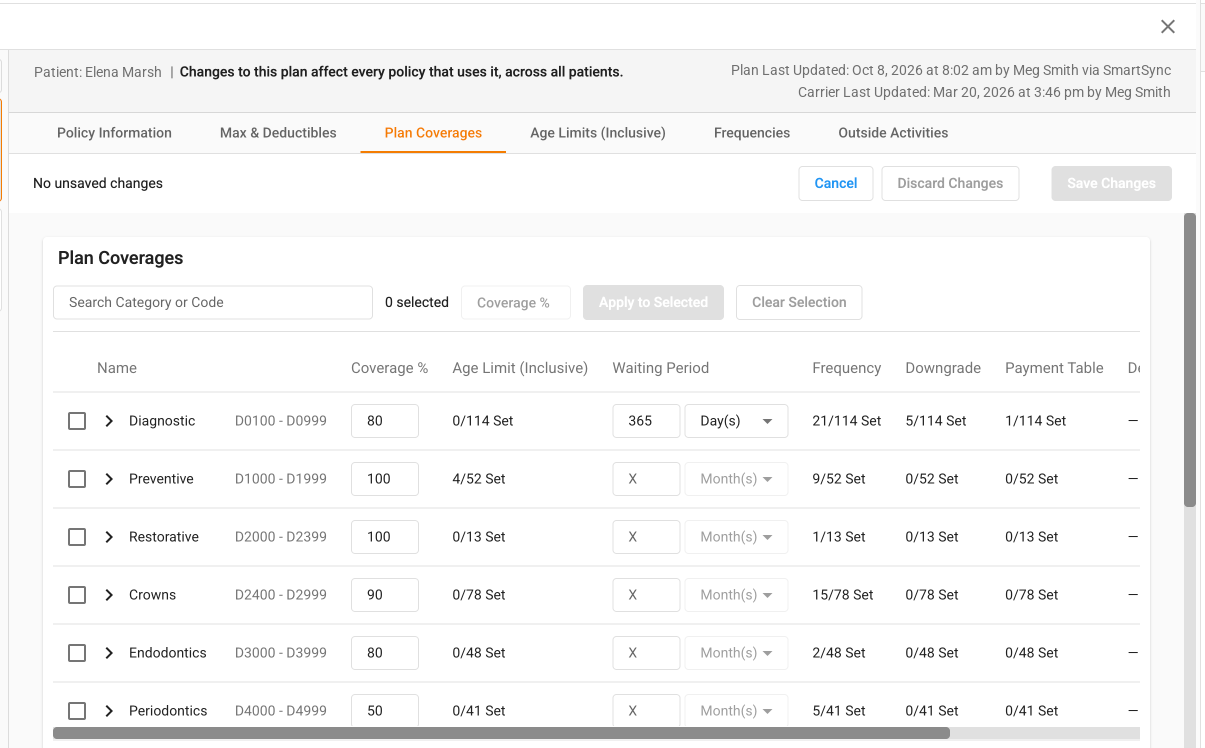
Task: Click Diagnostic downgrade 5/114 Set
Action: pos(936,421)
